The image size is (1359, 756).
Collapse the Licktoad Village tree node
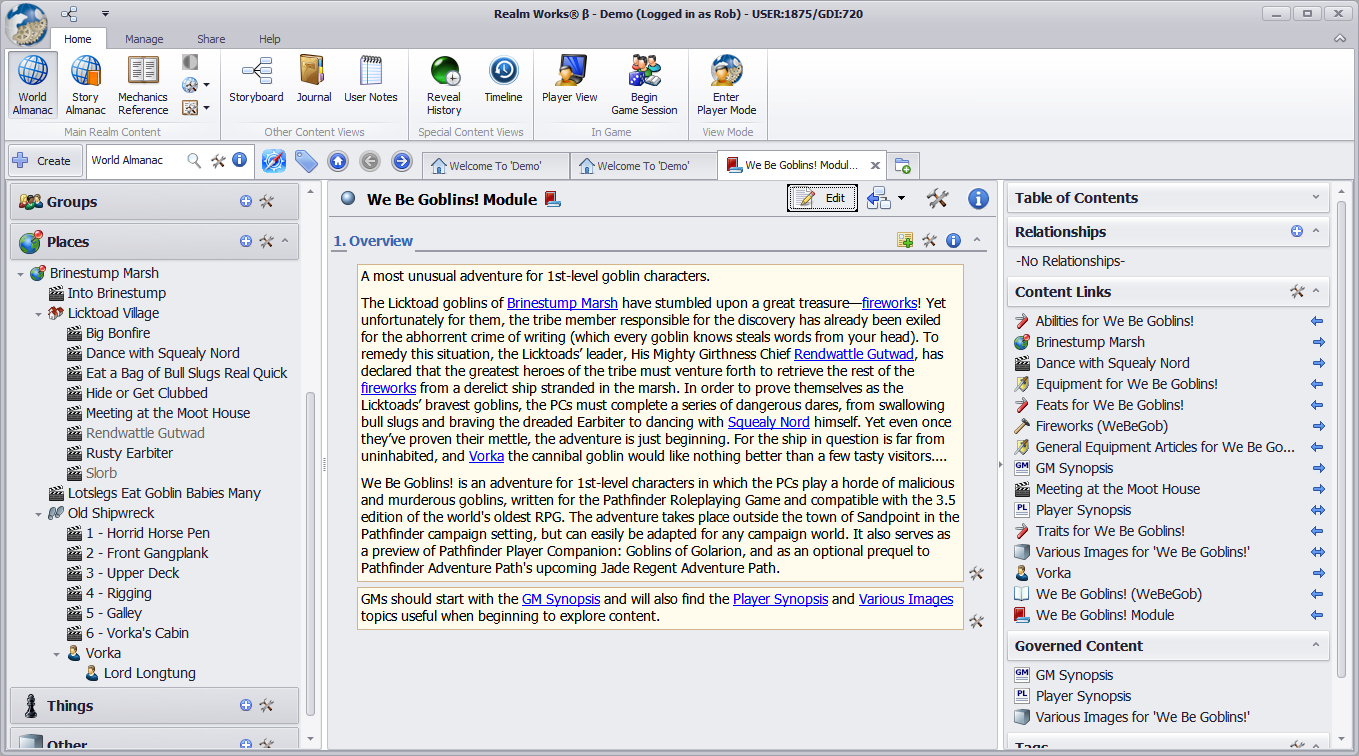click(x=38, y=313)
